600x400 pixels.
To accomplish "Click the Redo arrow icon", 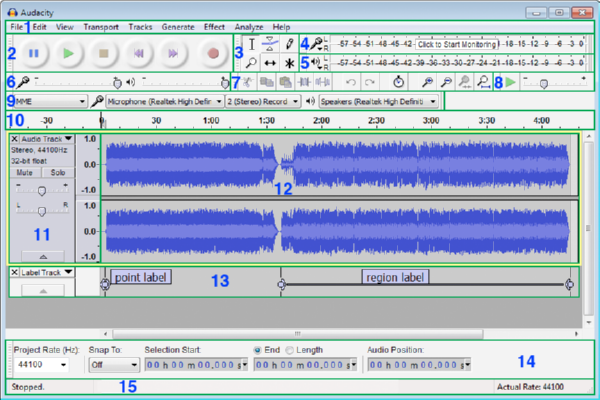I will [369, 82].
